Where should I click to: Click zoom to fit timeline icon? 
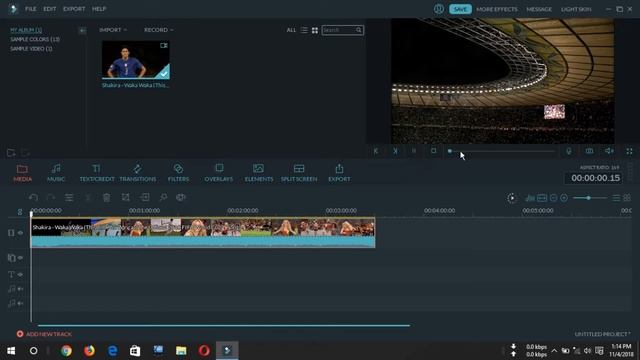[x=542, y=198]
